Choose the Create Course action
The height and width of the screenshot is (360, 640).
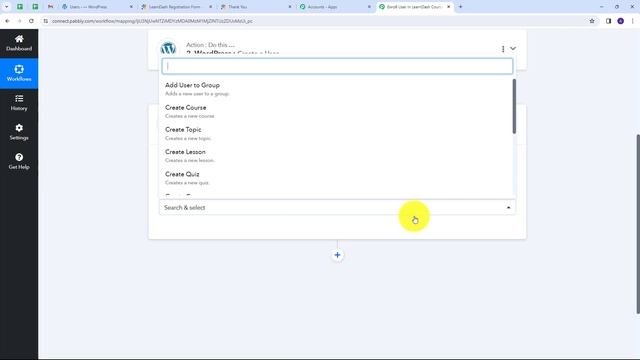pos(337,111)
